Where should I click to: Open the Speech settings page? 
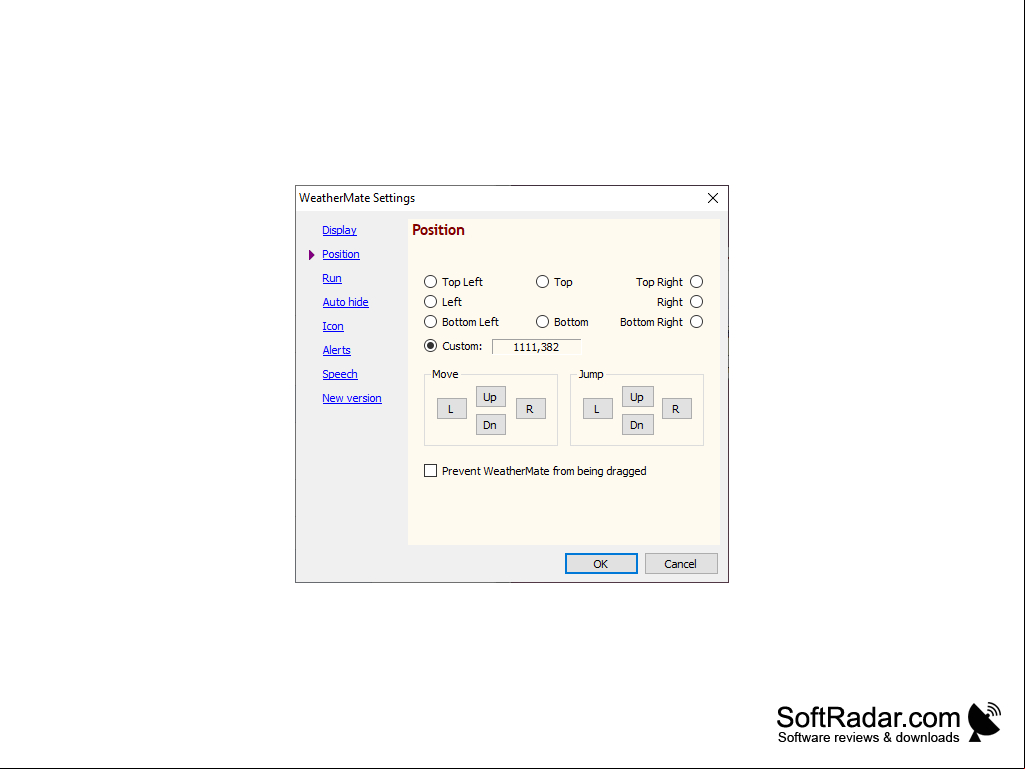point(340,374)
